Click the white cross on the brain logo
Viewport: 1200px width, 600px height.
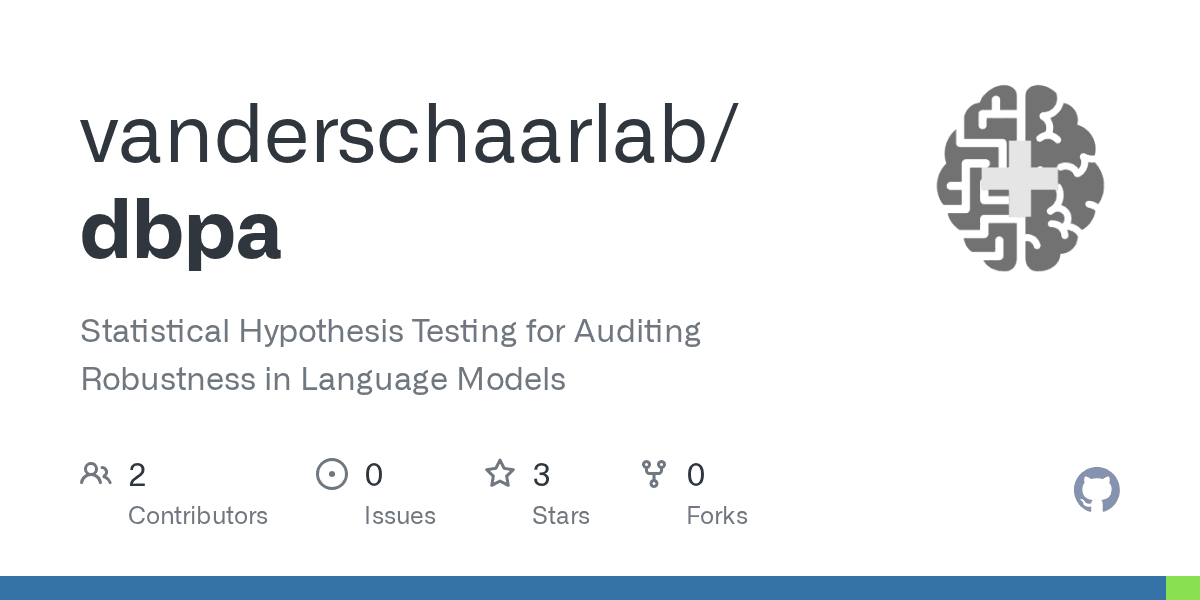pos(1020,179)
